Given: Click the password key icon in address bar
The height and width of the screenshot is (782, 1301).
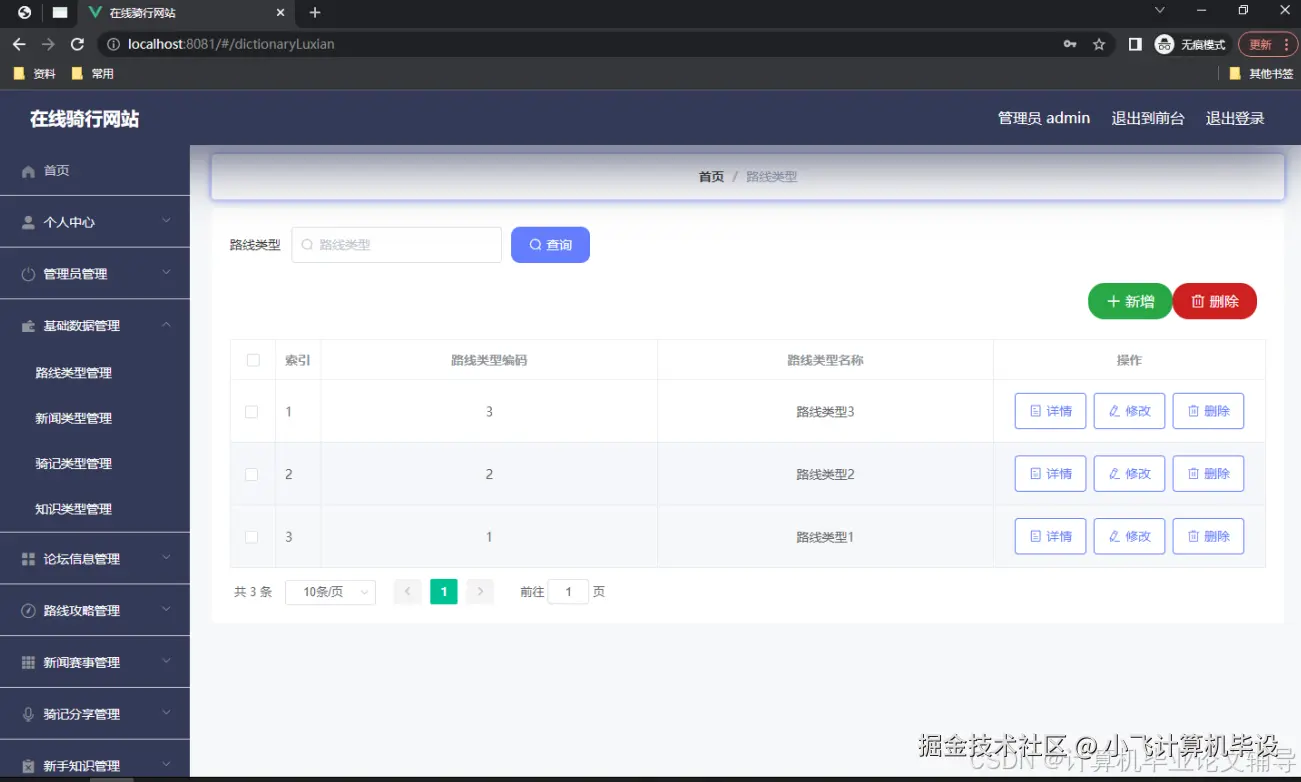Looking at the screenshot, I should point(1070,44).
